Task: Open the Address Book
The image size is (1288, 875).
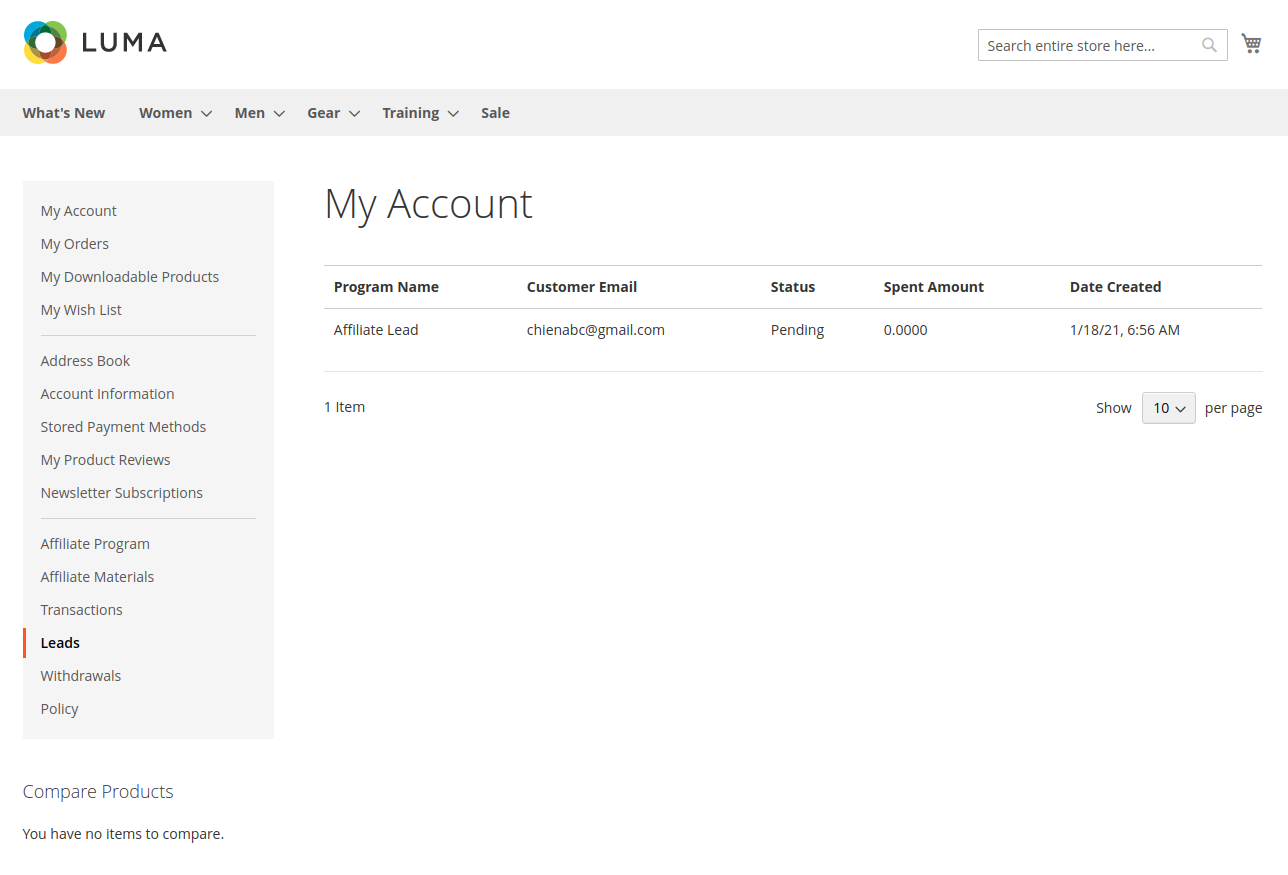Action: click(x=85, y=361)
